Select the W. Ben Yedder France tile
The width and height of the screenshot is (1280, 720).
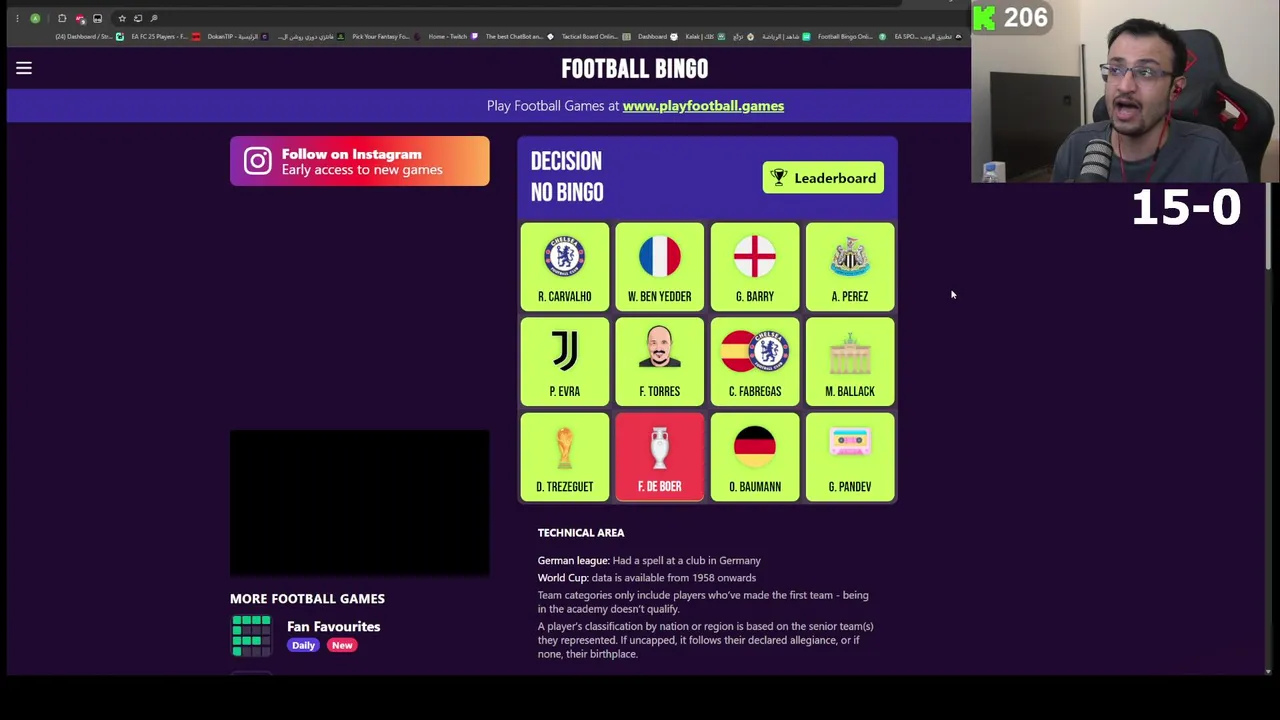pos(659,267)
